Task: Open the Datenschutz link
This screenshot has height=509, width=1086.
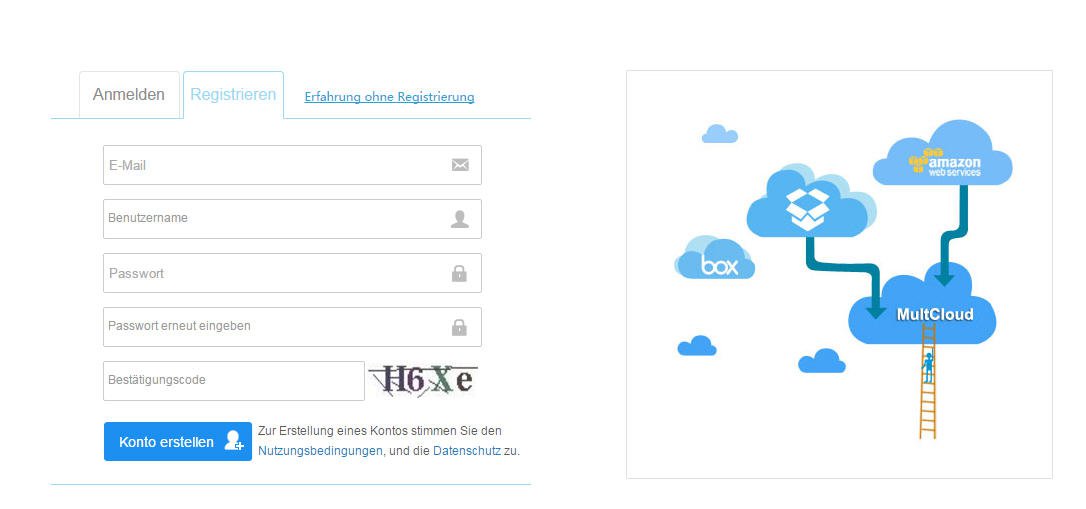Action: [467, 451]
